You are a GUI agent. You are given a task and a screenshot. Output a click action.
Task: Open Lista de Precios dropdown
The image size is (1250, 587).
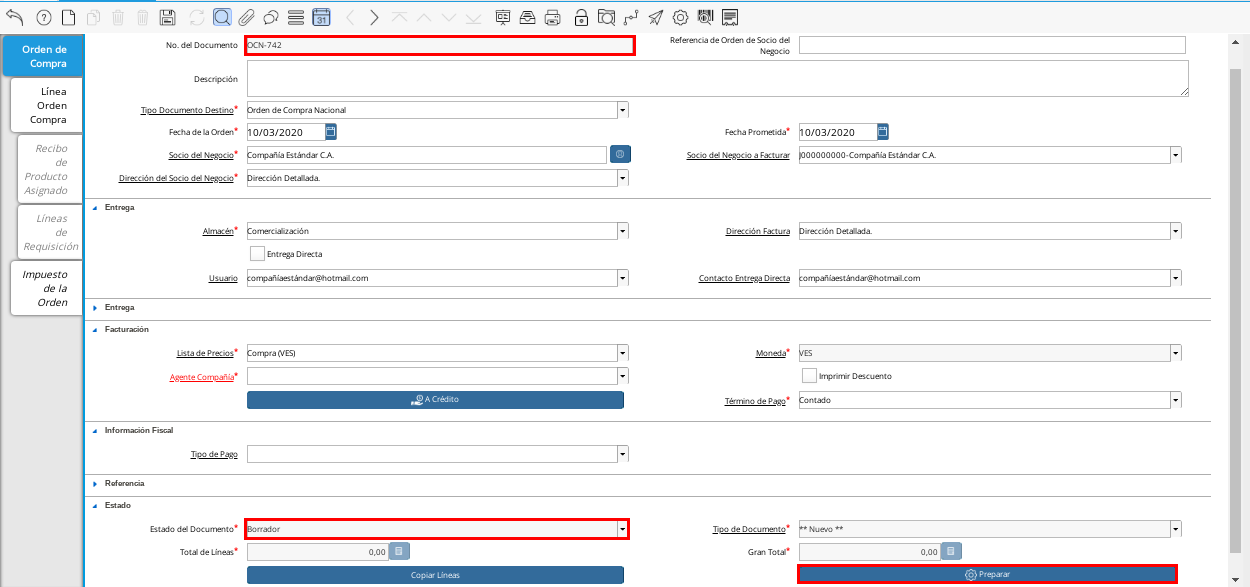point(622,353)
